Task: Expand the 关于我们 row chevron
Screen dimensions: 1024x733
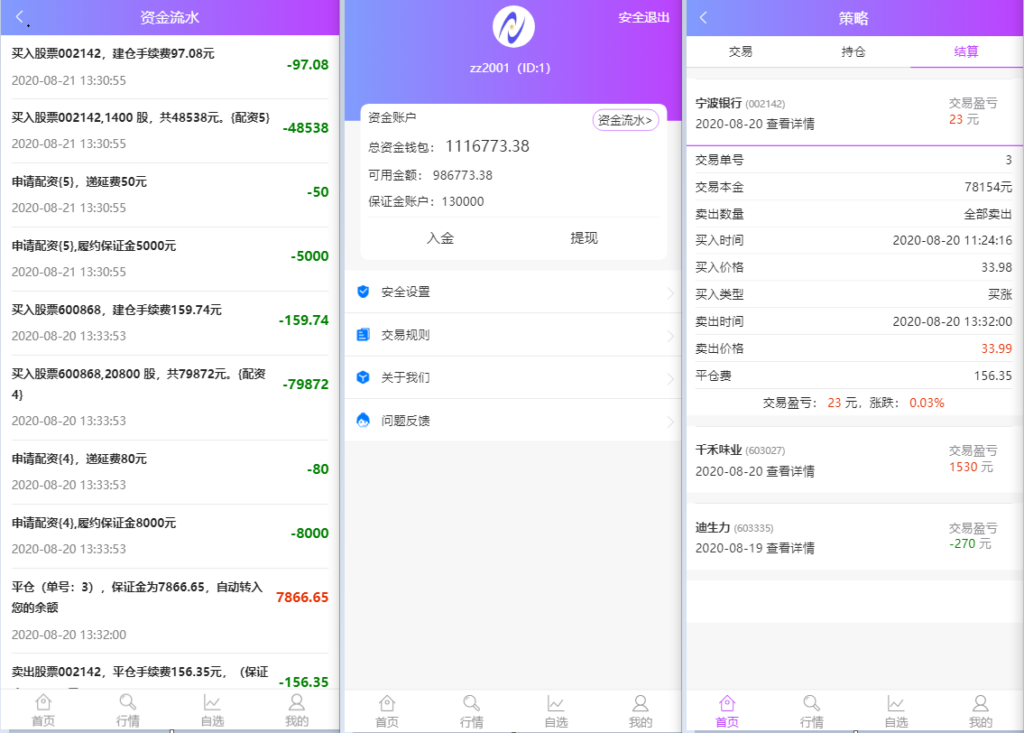Action: 670,378
